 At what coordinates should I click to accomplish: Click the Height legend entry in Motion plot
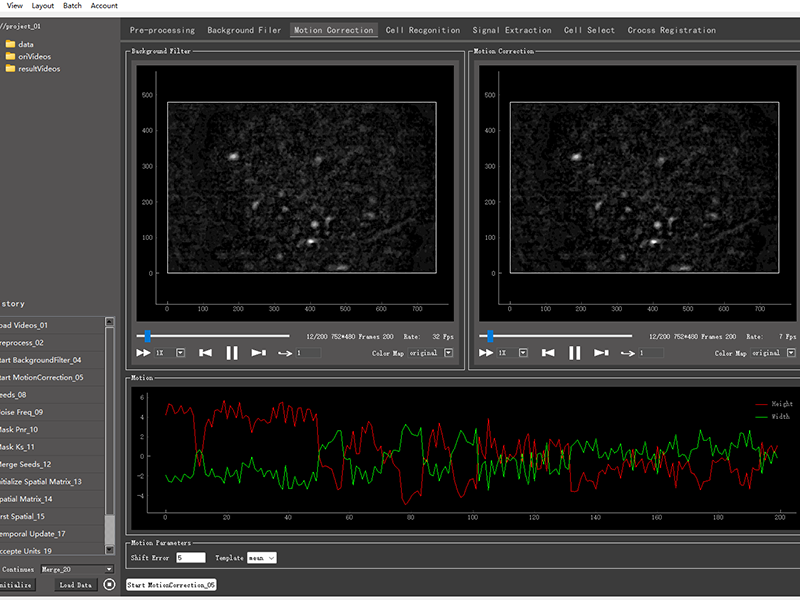(774, 404)
